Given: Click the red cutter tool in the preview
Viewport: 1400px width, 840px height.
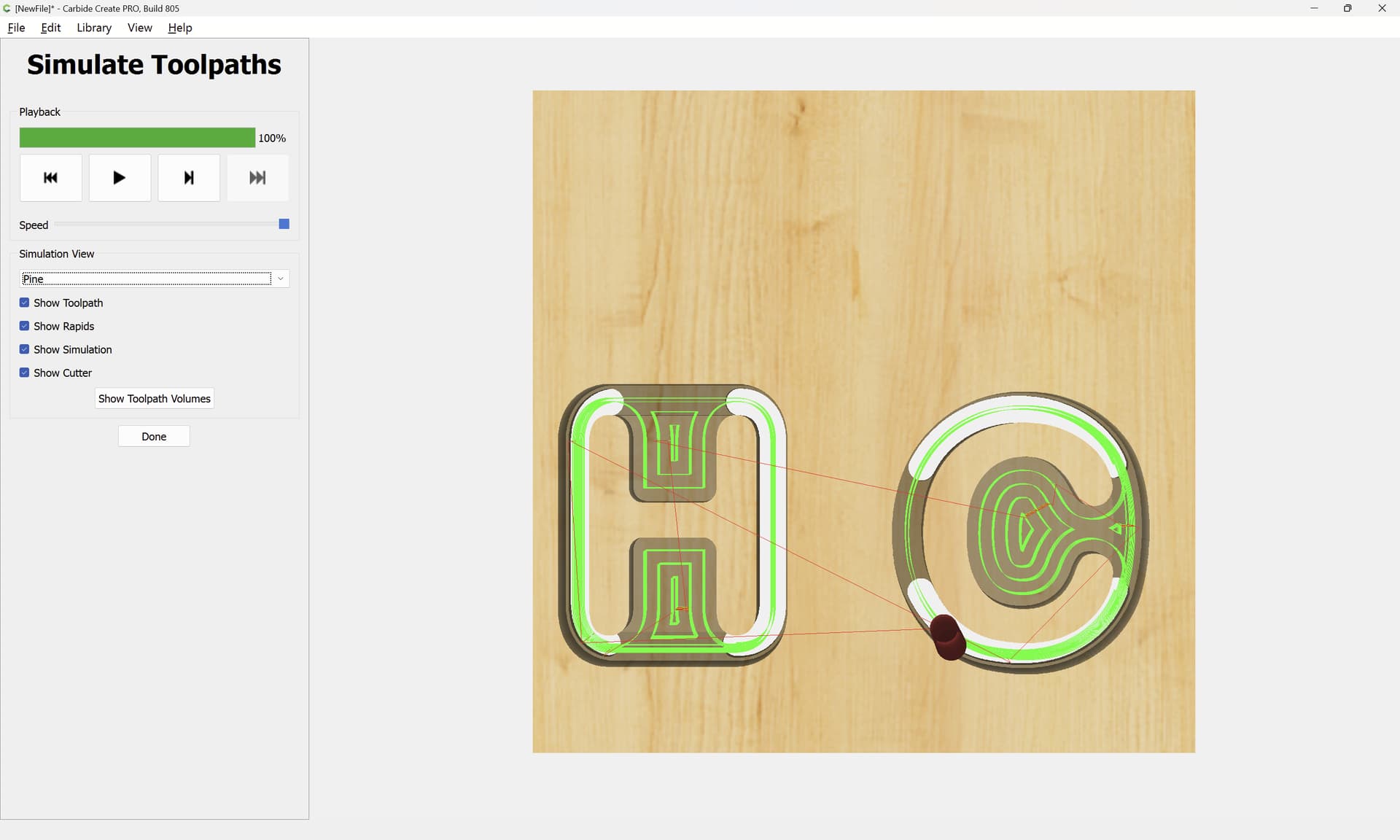Looking at the screenshot, I should [x=947, y=637].
